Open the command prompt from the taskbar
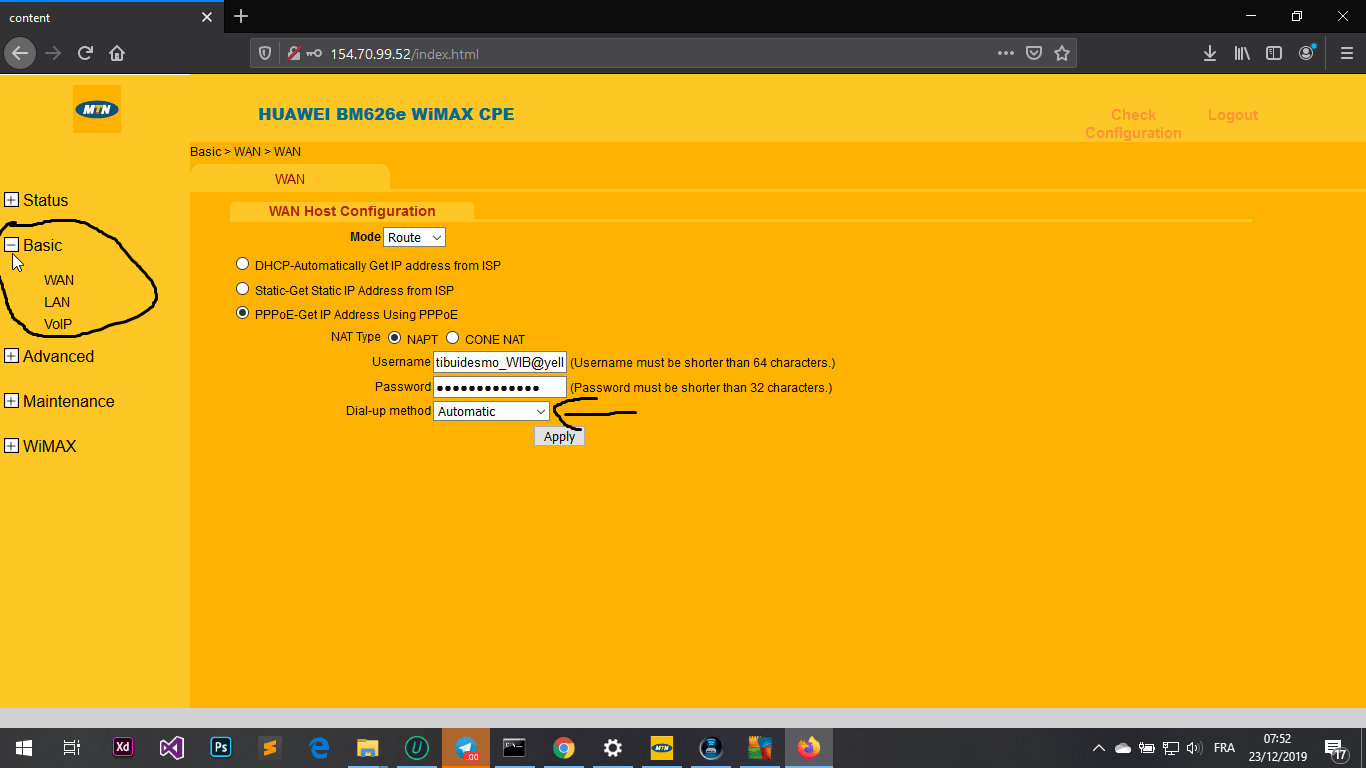 coord(515,747)
